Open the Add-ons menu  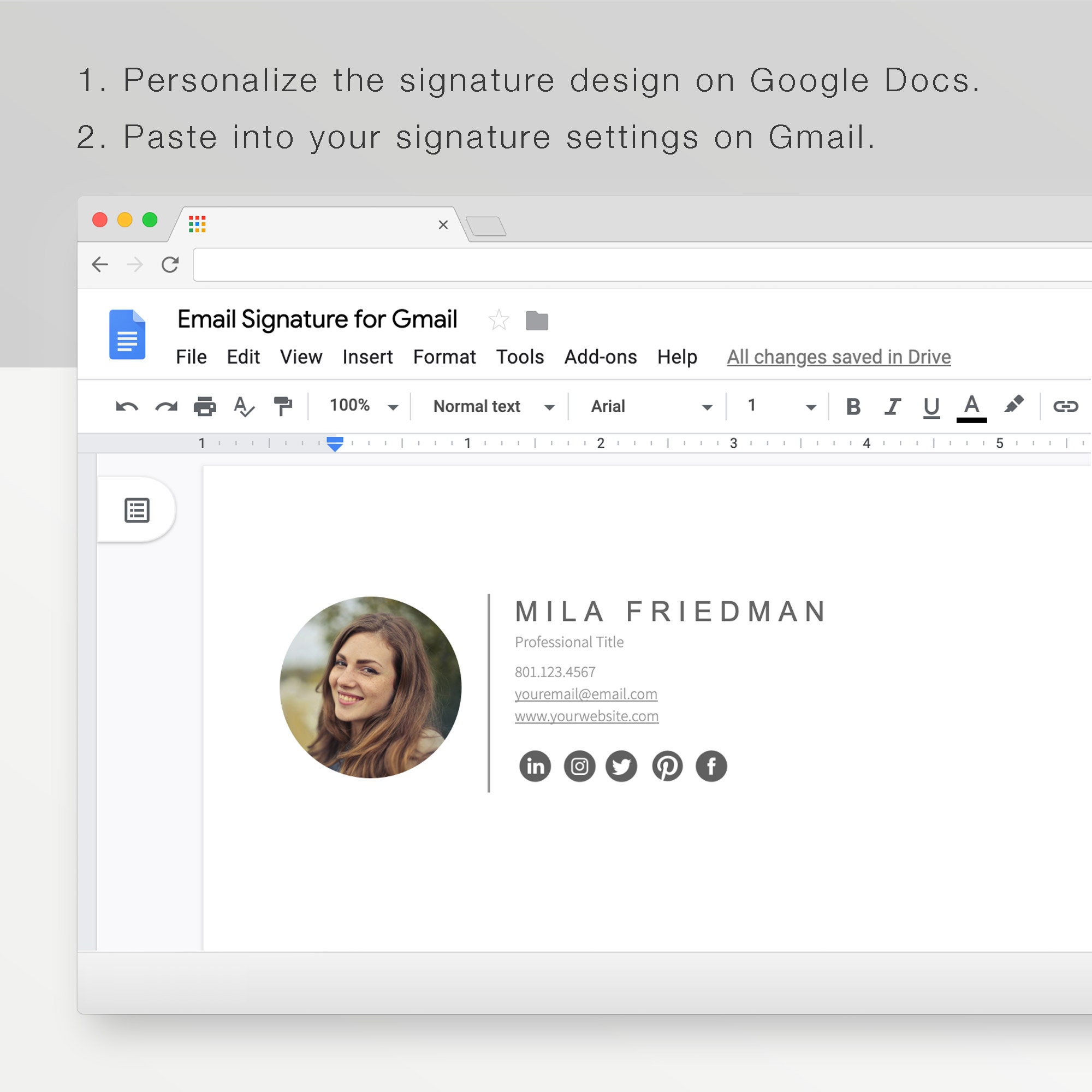600,357
